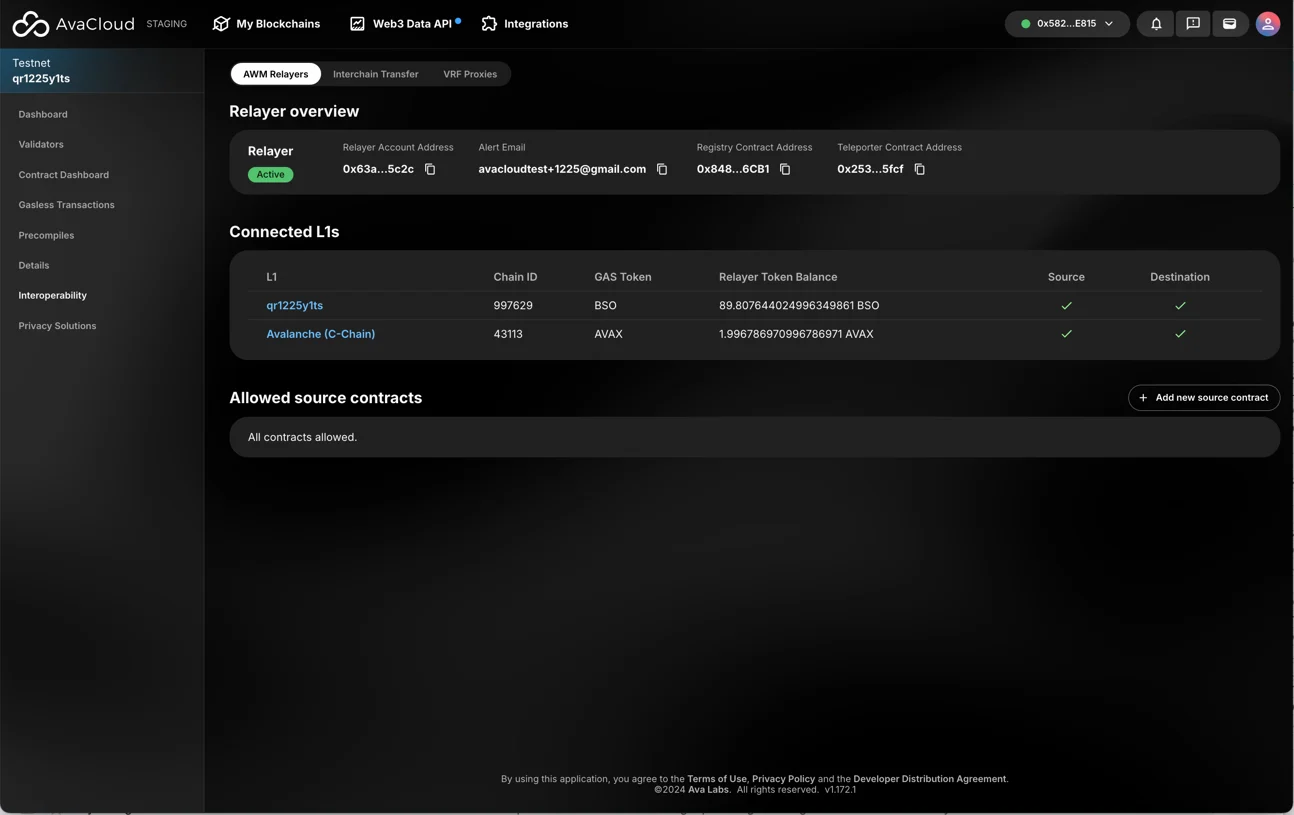This screenshot has width=1294, height=815.
Task: Click the BSO gas token cell
Action: pyautogui.click(x=605, y=305)
